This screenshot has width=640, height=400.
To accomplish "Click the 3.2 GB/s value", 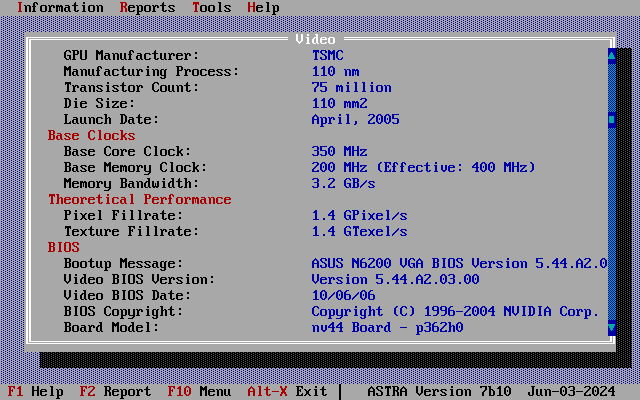I will click(x=343, y=183).
